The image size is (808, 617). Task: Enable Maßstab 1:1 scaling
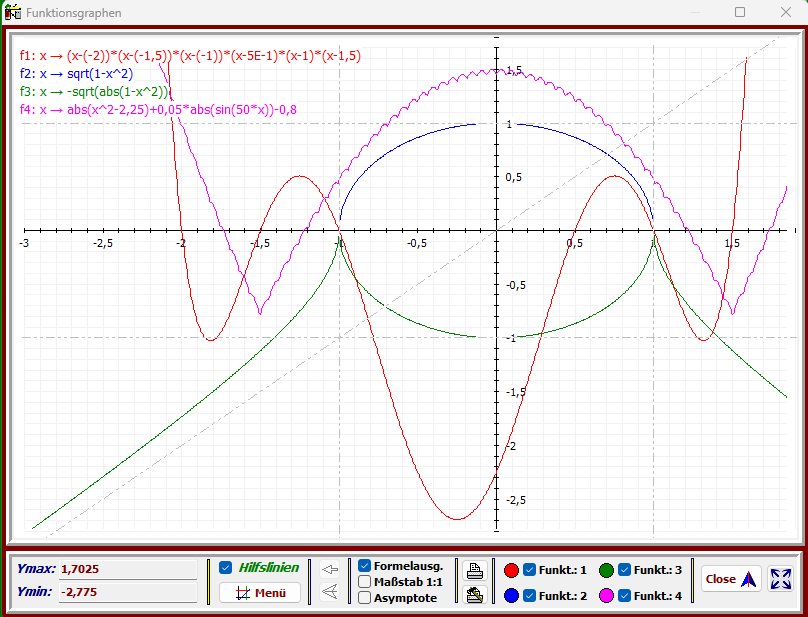tap(365, 581)
